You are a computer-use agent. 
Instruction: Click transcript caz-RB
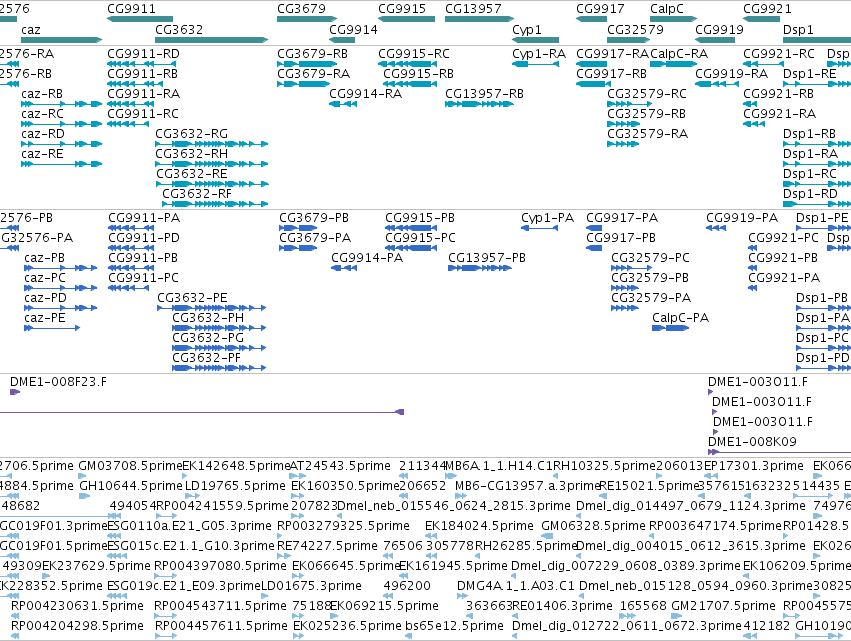(42, 94)
